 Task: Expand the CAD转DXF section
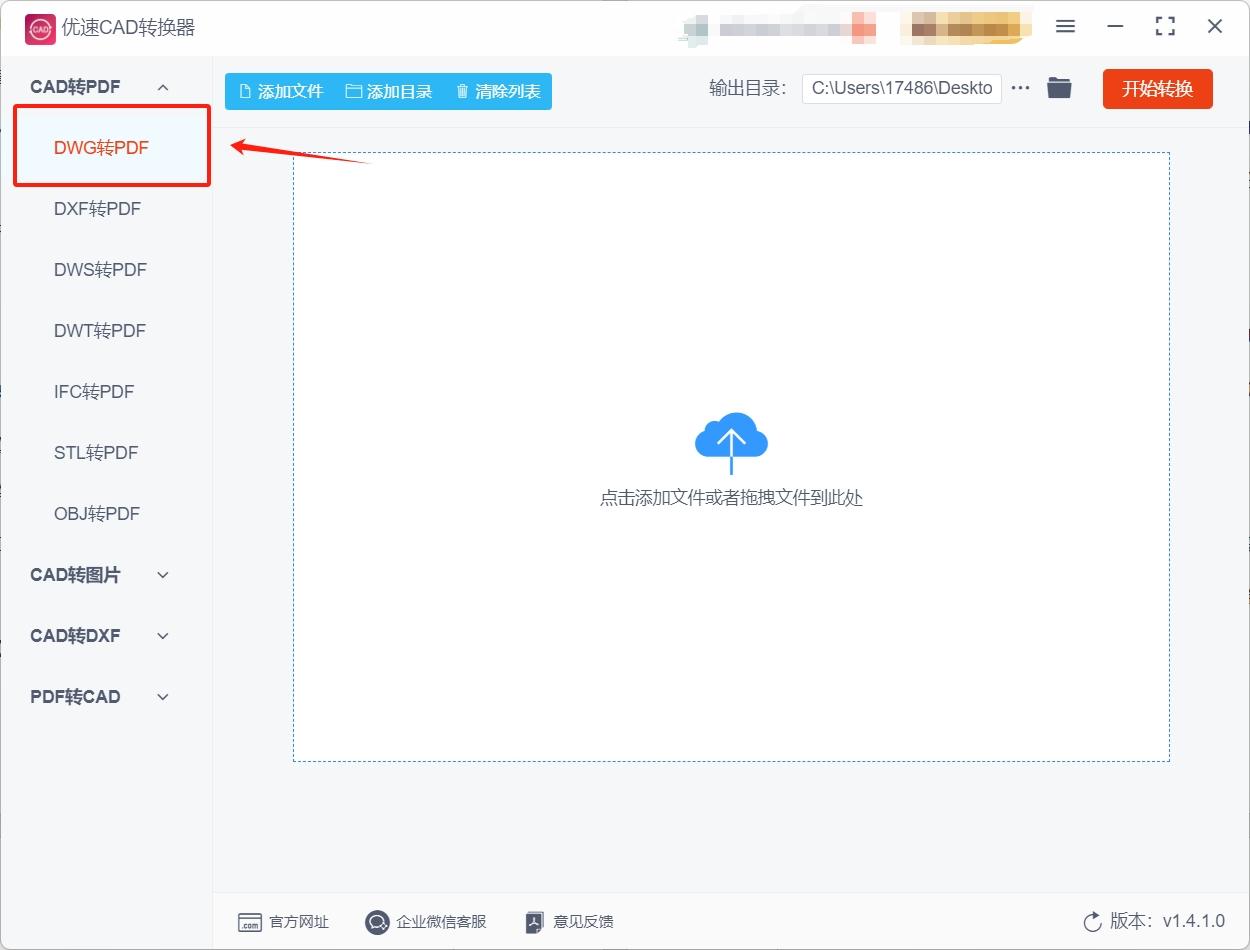[x=163, y=636]
